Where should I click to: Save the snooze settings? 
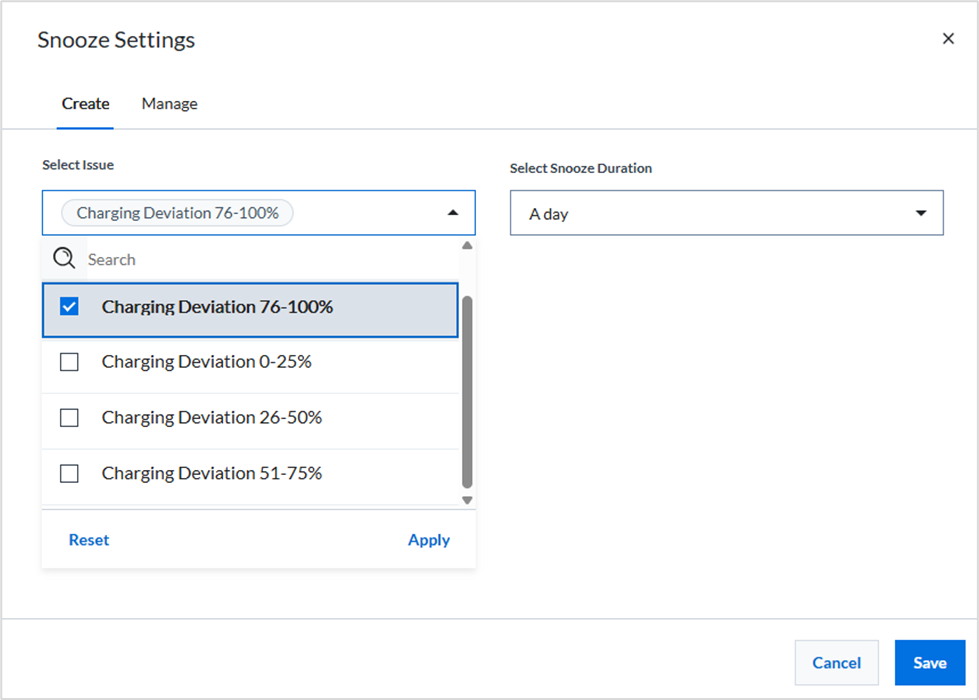(x=930, y=663)
